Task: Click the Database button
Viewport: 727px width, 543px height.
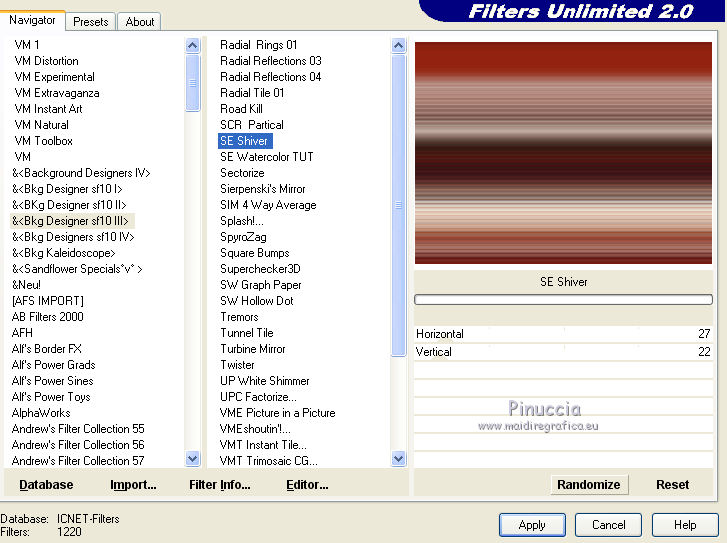Action: pyautogui.click(x=46, y=485)
